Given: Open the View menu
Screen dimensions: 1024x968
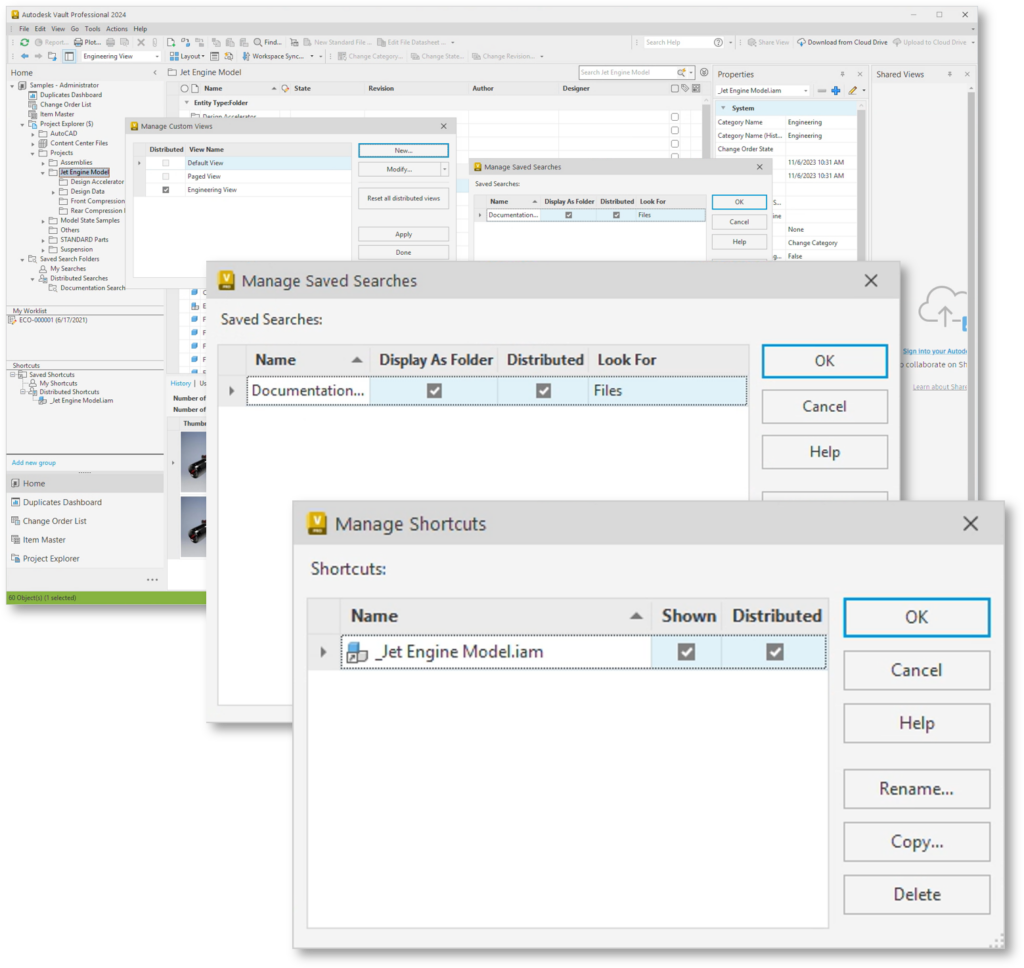Looking at the screenshot, I should (58, 29).
